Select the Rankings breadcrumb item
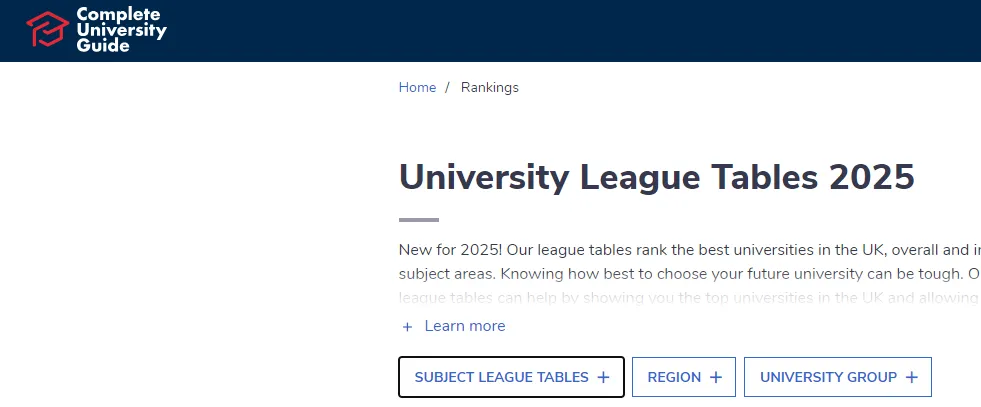Image resolution: width=981 pixels, height=407 pixels. tap(490, 88)
